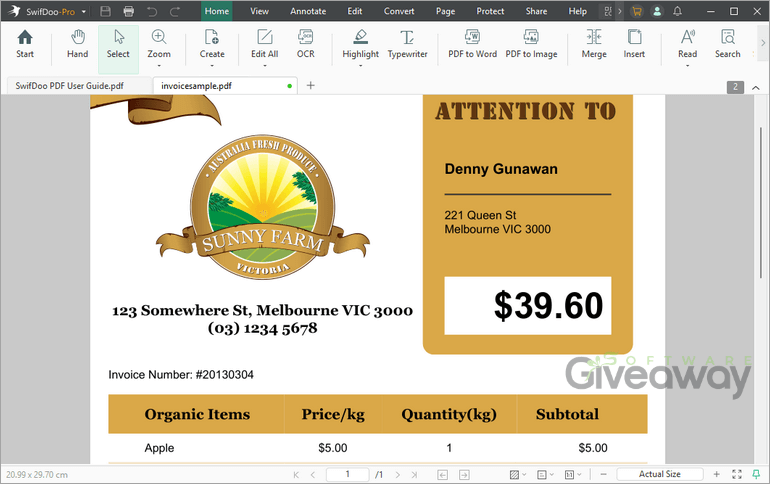Switch to SwifDoo PDF User Guide.pdf tab
Image resolution: width=770 pixels, height=484 pixels.
[79, 86]
